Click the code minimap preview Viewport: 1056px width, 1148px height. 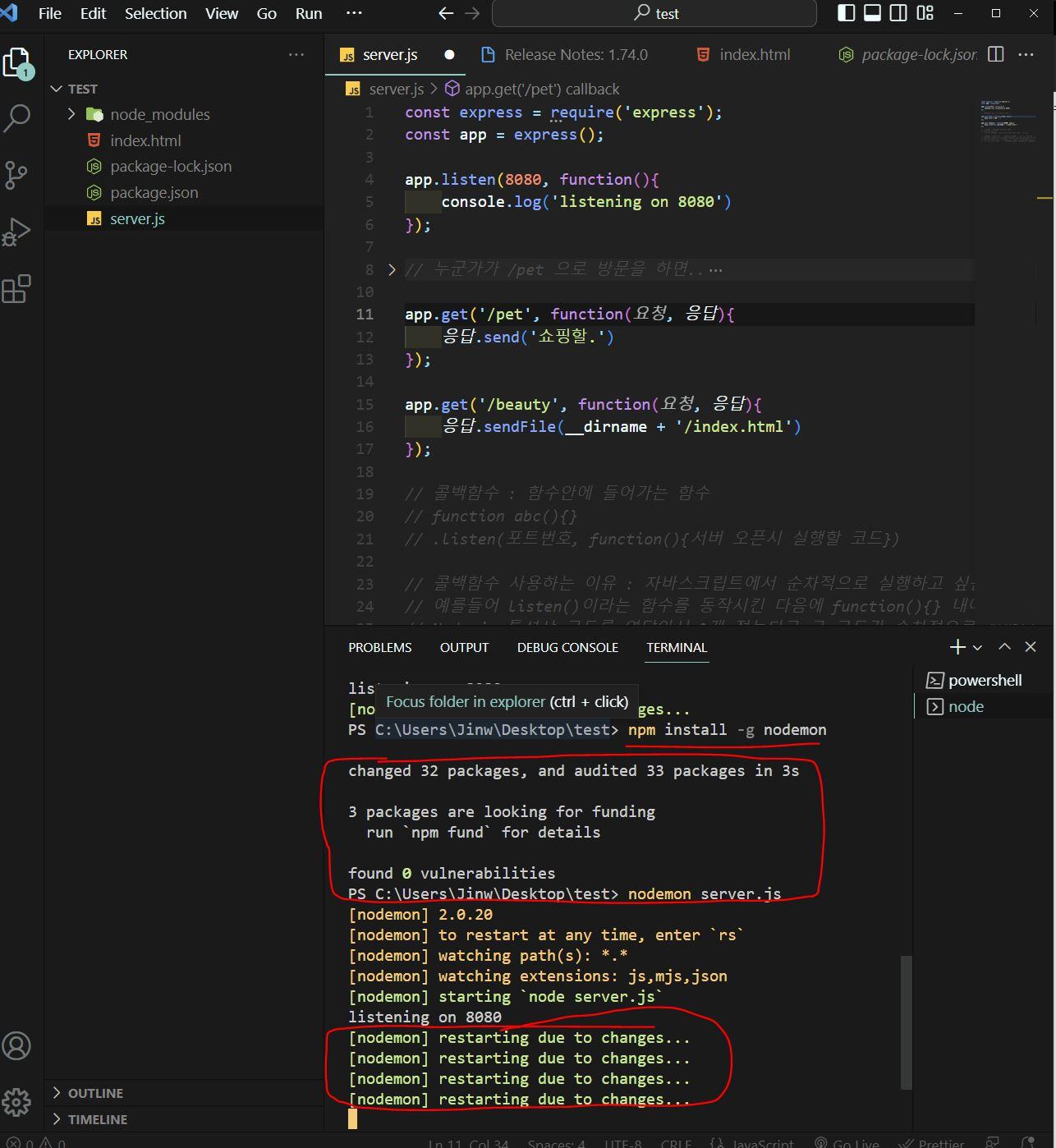point(1008,121)
